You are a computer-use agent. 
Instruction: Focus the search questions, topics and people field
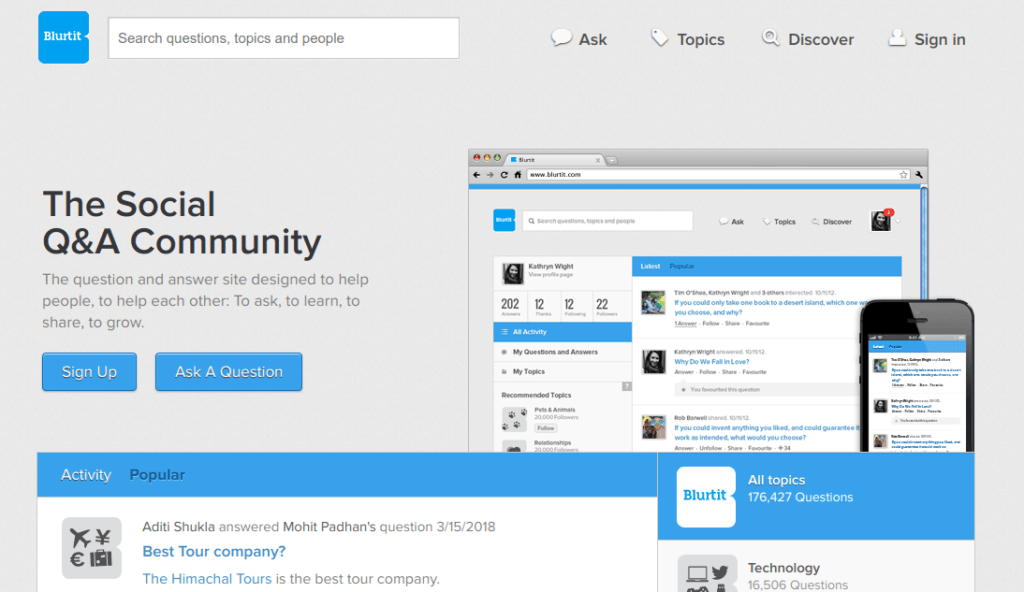(283, 38)
